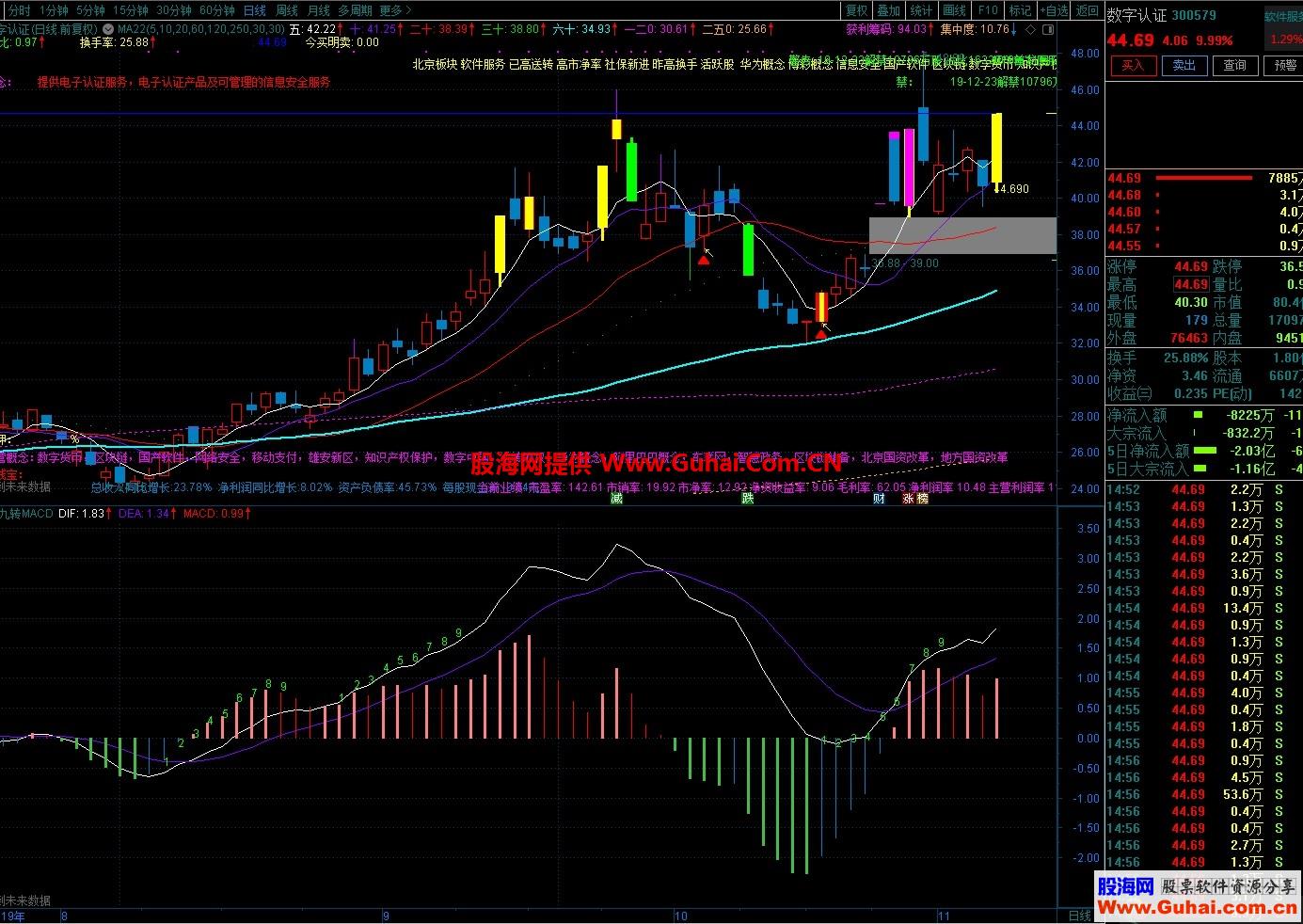Click the green 跌 event marker
Image resolution: width=1303 pixels, height=924 pixels.
coord(748,499)
